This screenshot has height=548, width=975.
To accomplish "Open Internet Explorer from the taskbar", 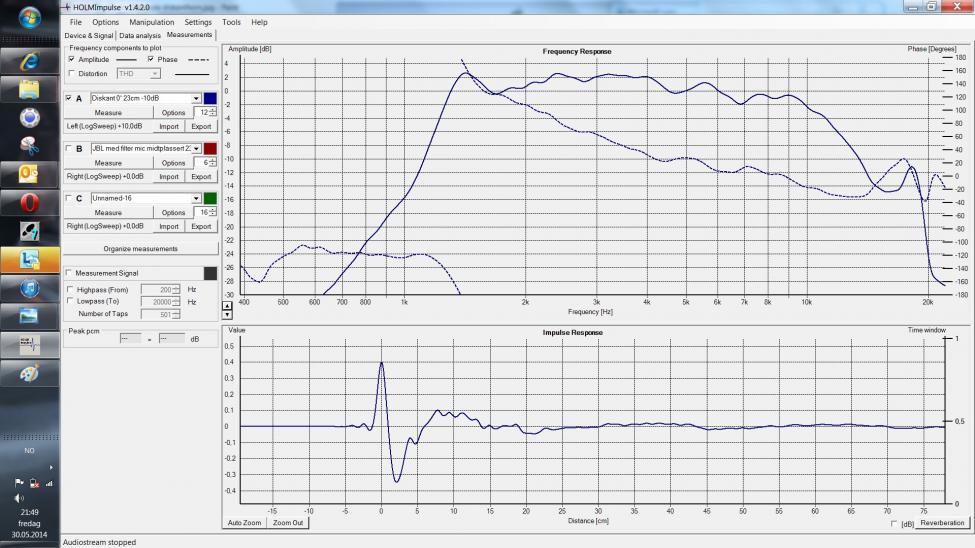I will coord(30,60).
